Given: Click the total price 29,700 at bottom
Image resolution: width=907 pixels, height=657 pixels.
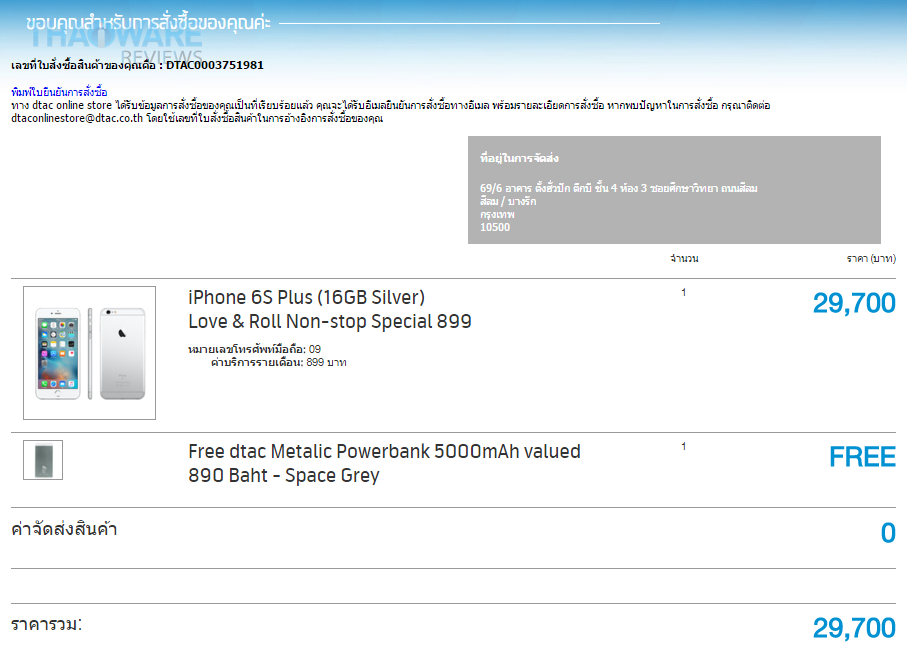Looking at the screenshot, I should click(x=854, y=628).
